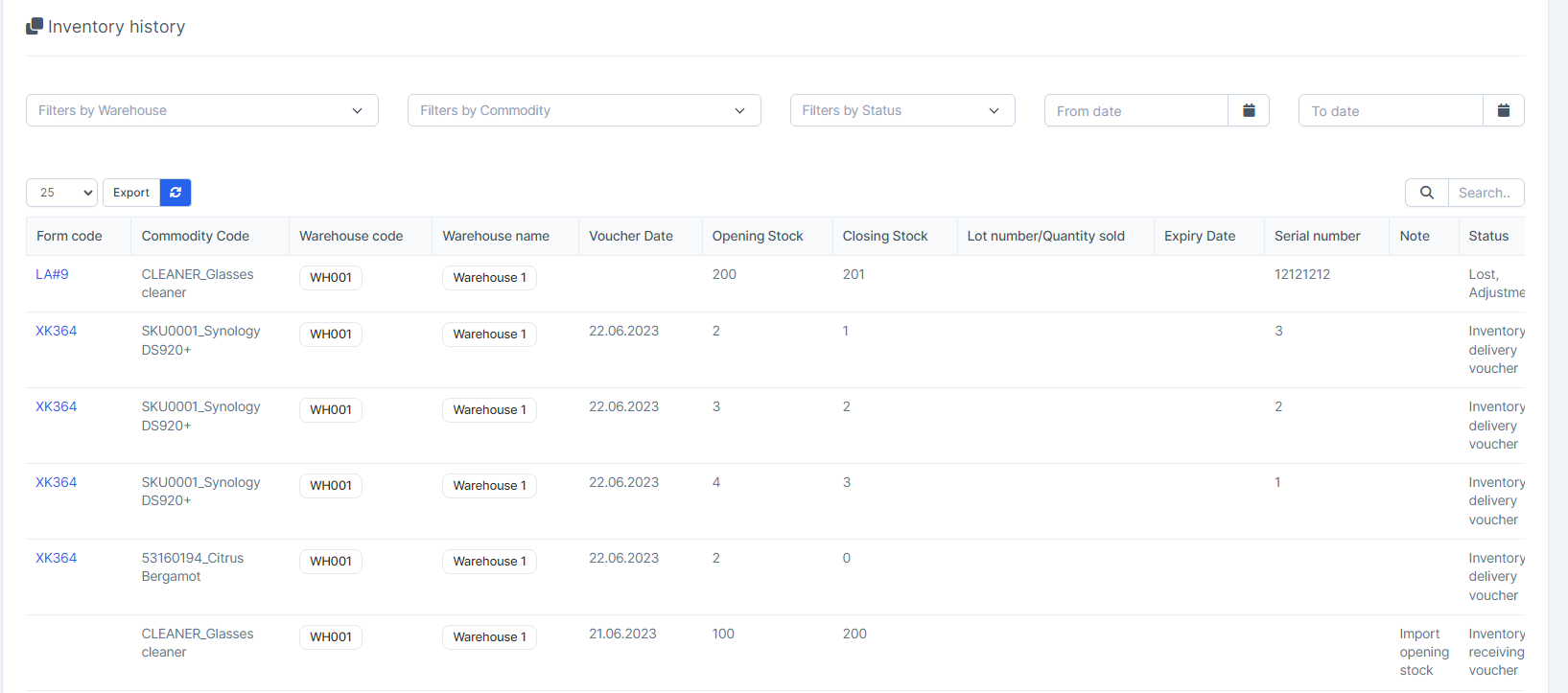Click into the Search text box
The height and width of the screenshot is (693, 1568).
click(x=1485, y=193)
